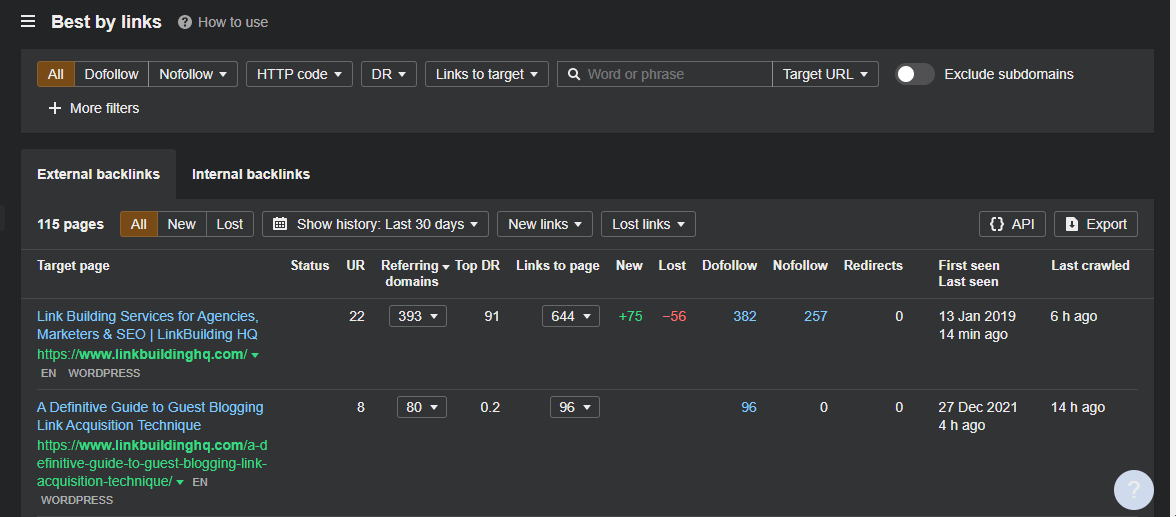Click the Export button

1096,224
